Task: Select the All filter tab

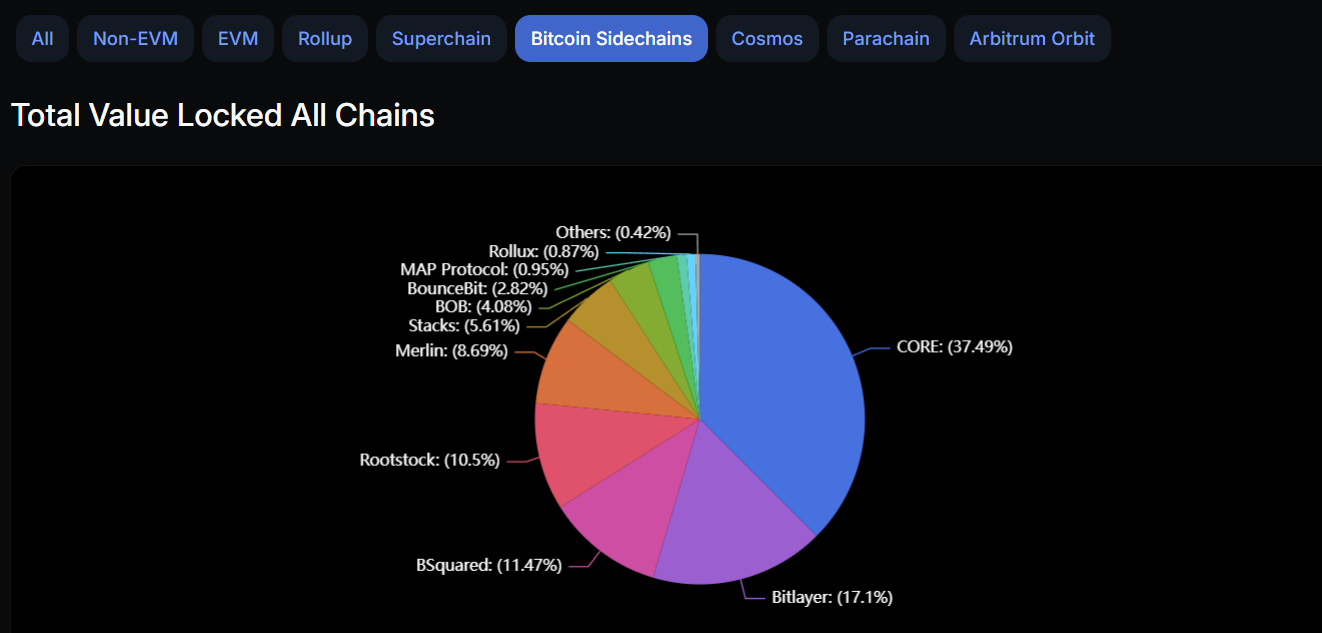Action: (42, 38)
